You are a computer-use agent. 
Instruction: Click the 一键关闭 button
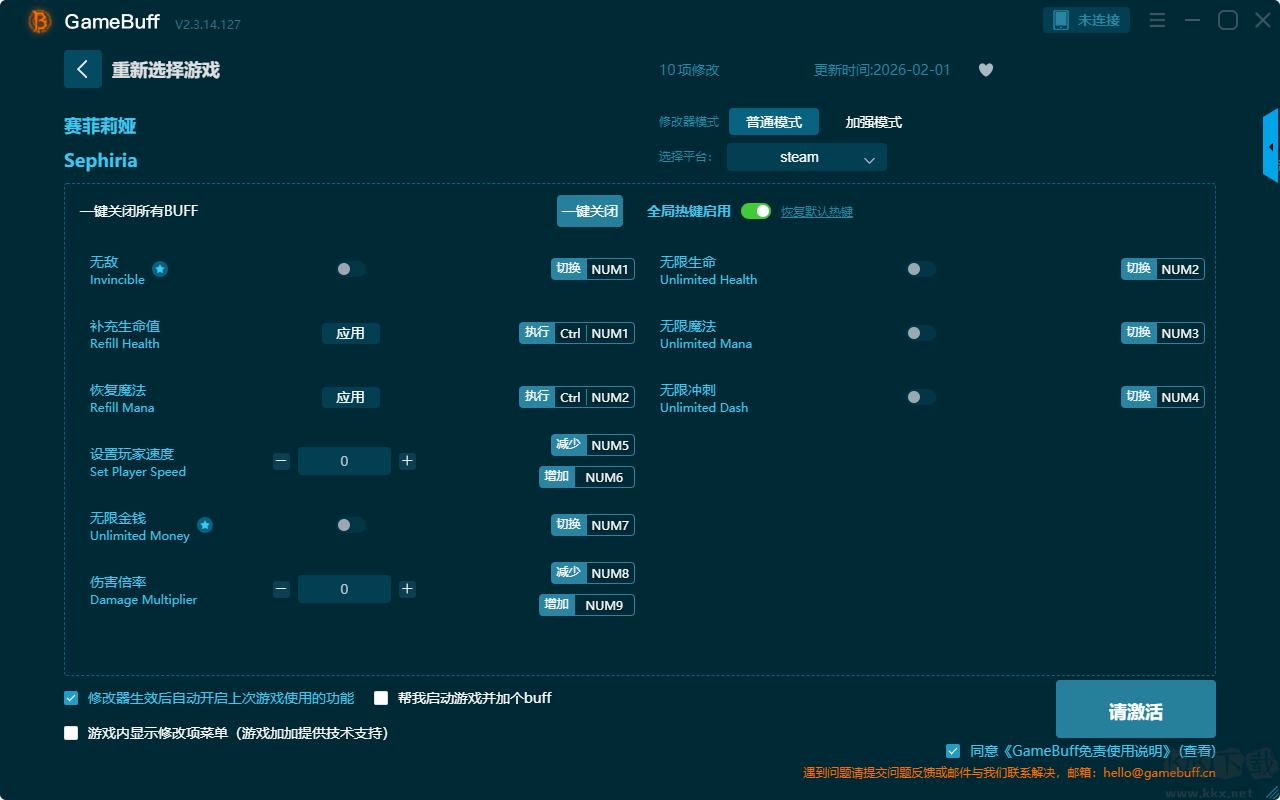589,211
